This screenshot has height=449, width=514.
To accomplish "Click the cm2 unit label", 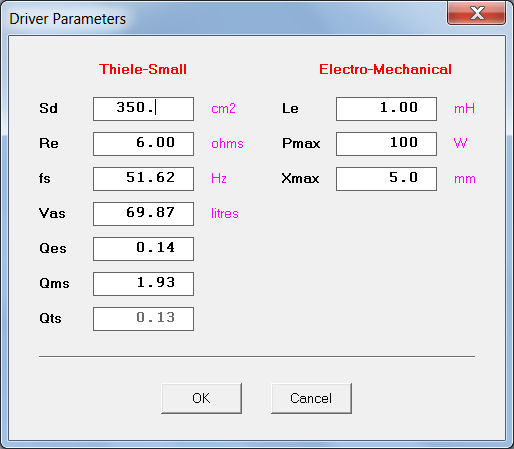I will coord(223,109).
